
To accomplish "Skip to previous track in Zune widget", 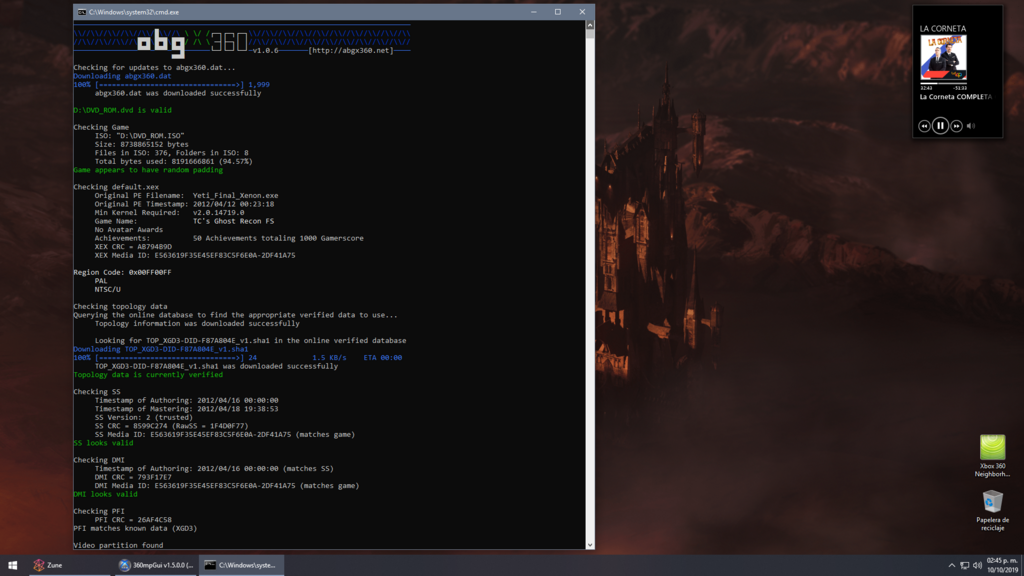I will click(x=924, y=126).
